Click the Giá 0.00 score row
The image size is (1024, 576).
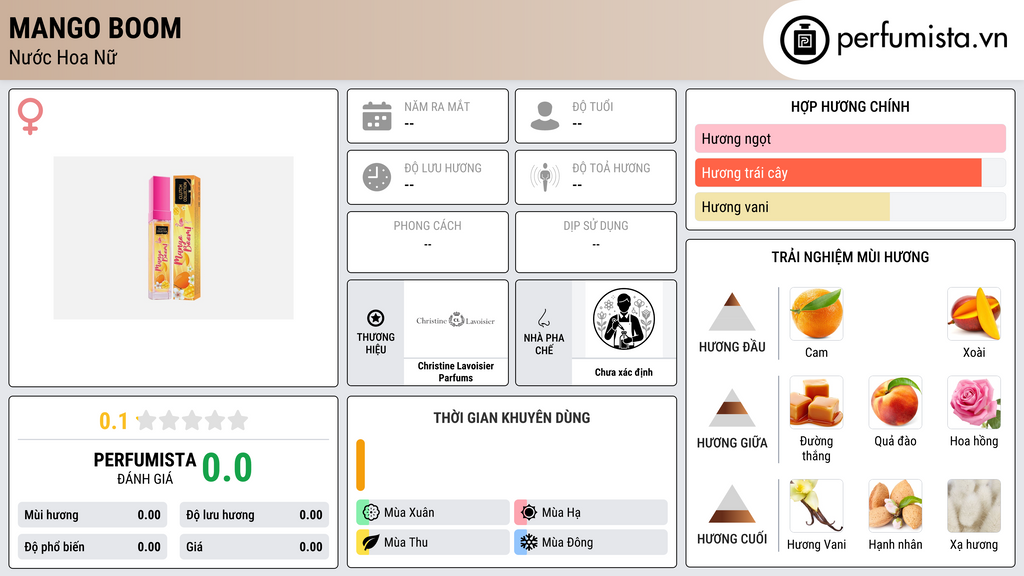254,547
